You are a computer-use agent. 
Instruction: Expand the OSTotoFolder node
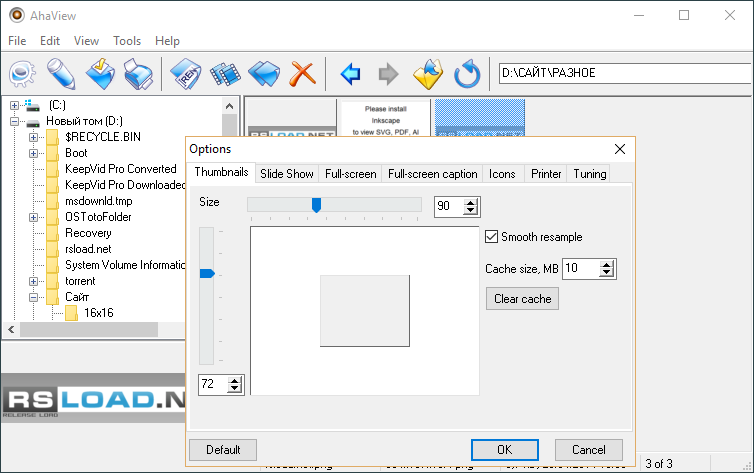(x=33, y=217)
